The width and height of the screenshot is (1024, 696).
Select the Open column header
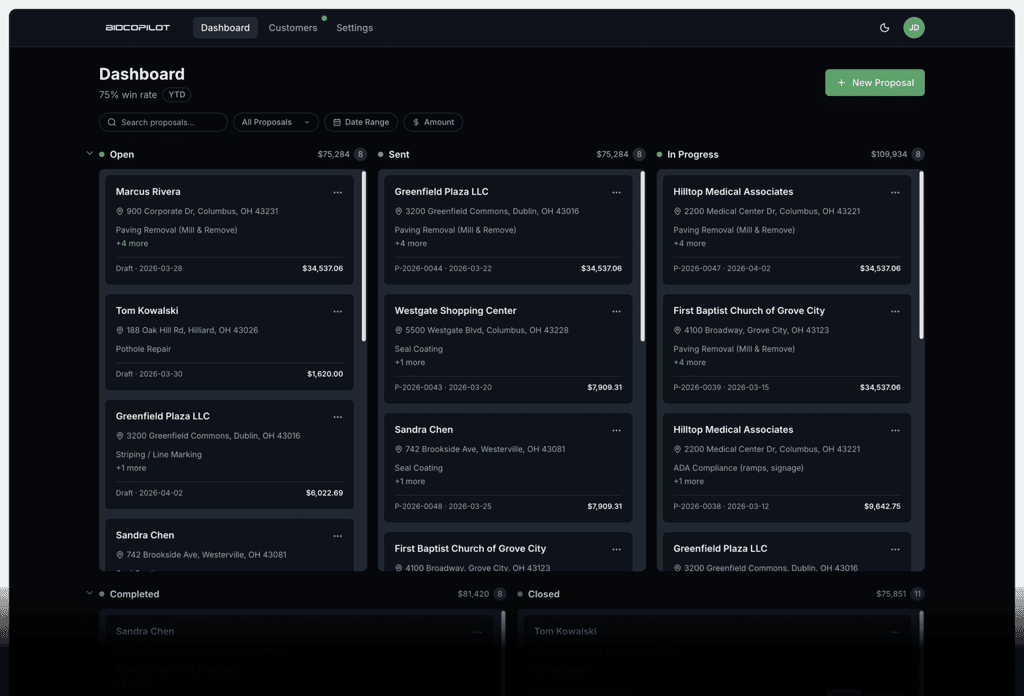pos(121,154)
